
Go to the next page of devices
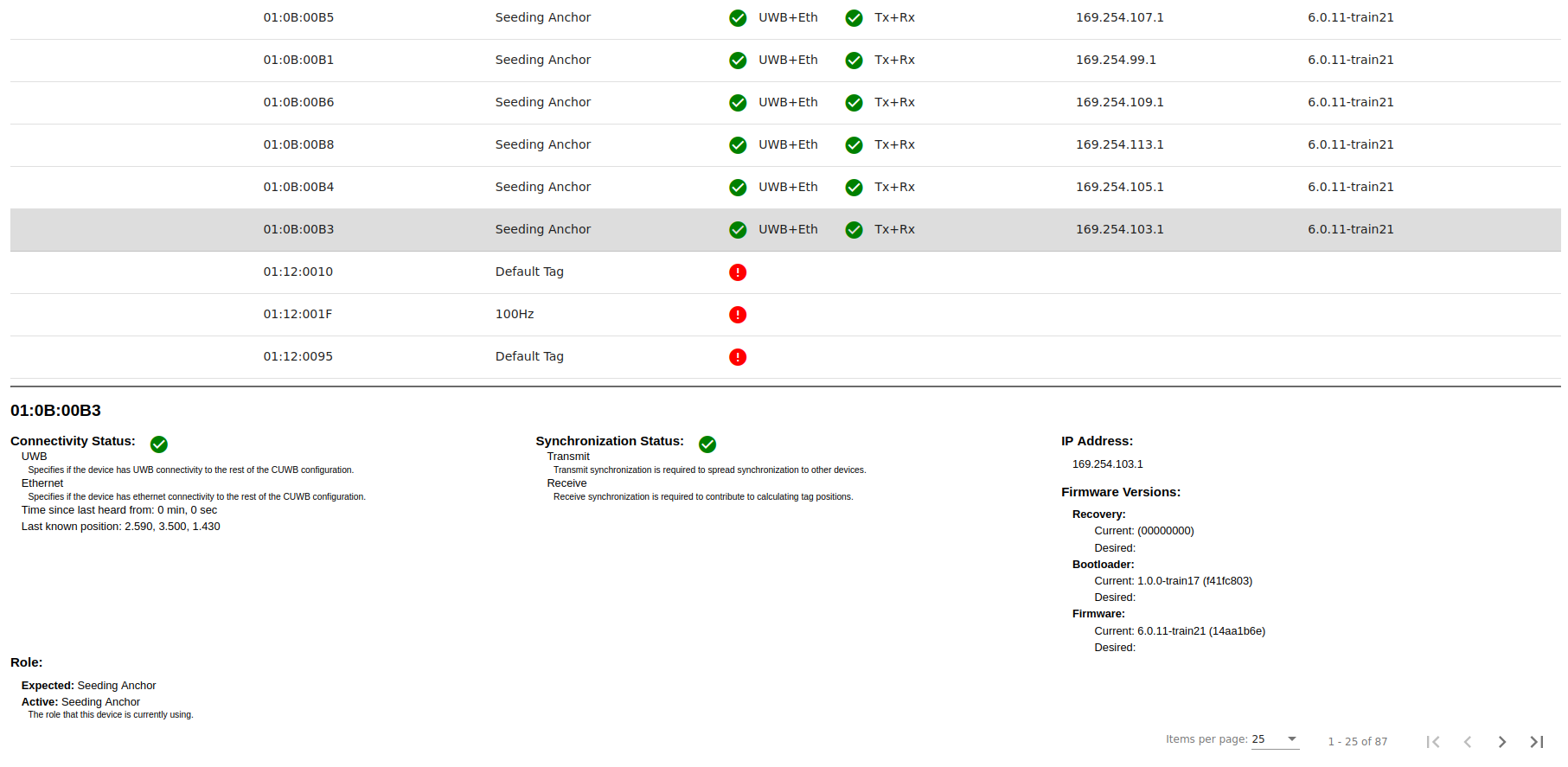click(1502, 742)
